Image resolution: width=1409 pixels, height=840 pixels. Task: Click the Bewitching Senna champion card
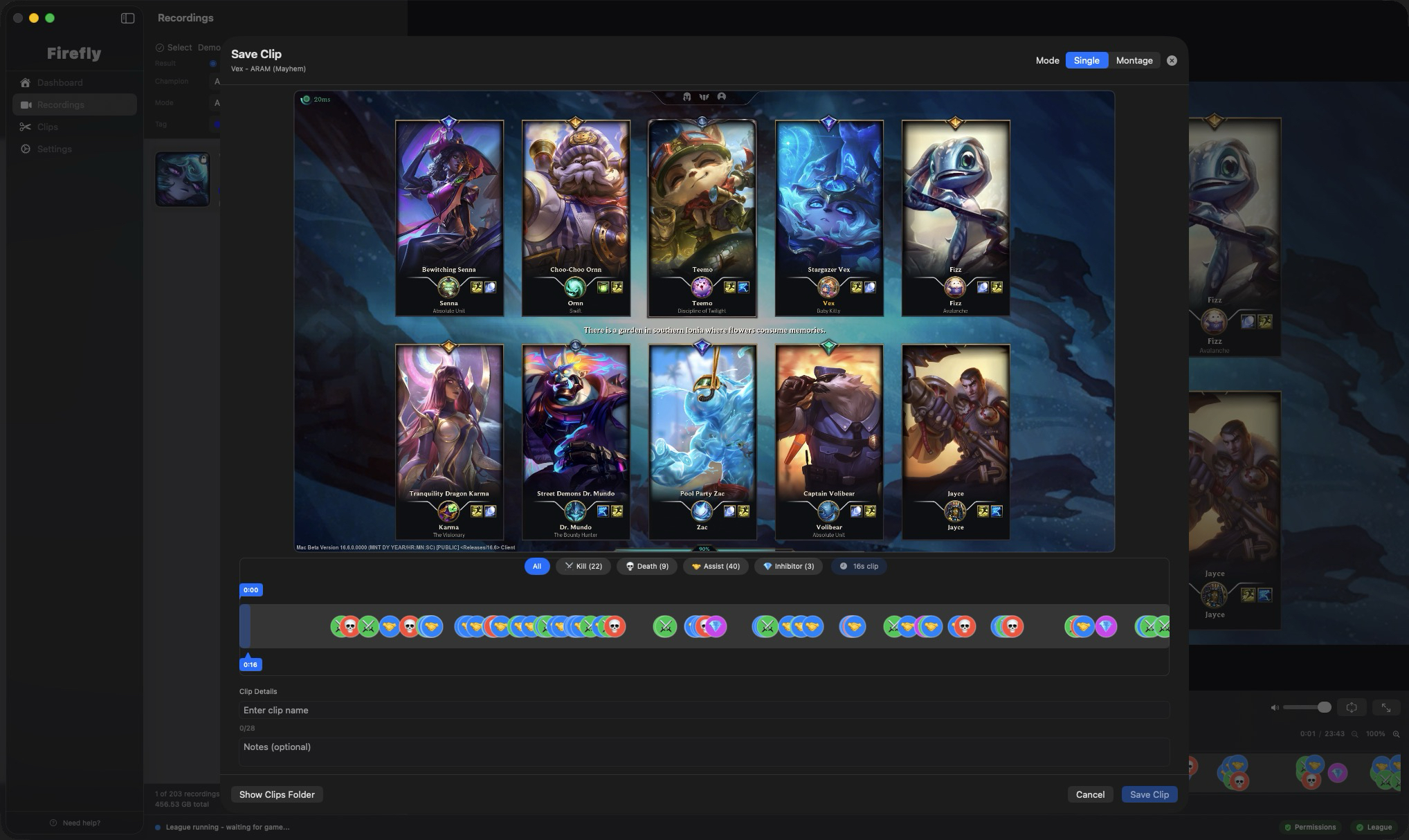[449, 218]
